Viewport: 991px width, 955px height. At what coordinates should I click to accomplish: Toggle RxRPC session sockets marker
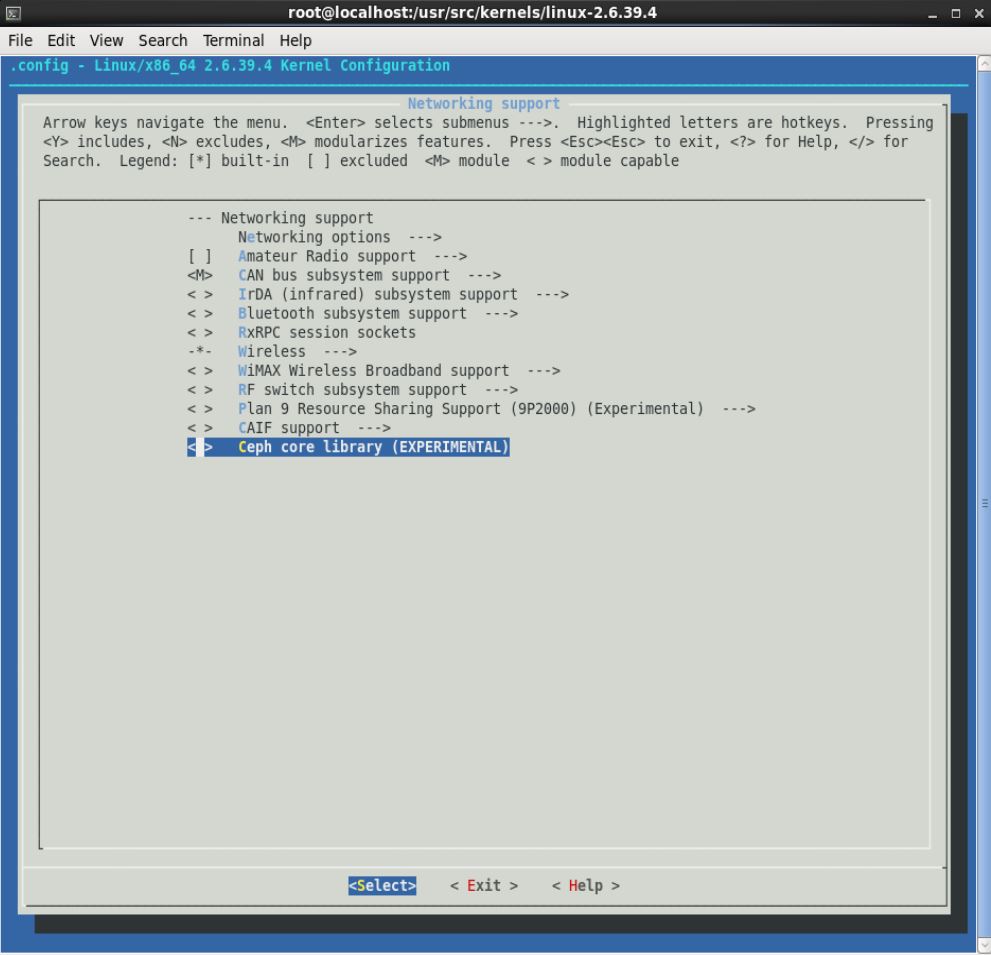coord(200,332)
